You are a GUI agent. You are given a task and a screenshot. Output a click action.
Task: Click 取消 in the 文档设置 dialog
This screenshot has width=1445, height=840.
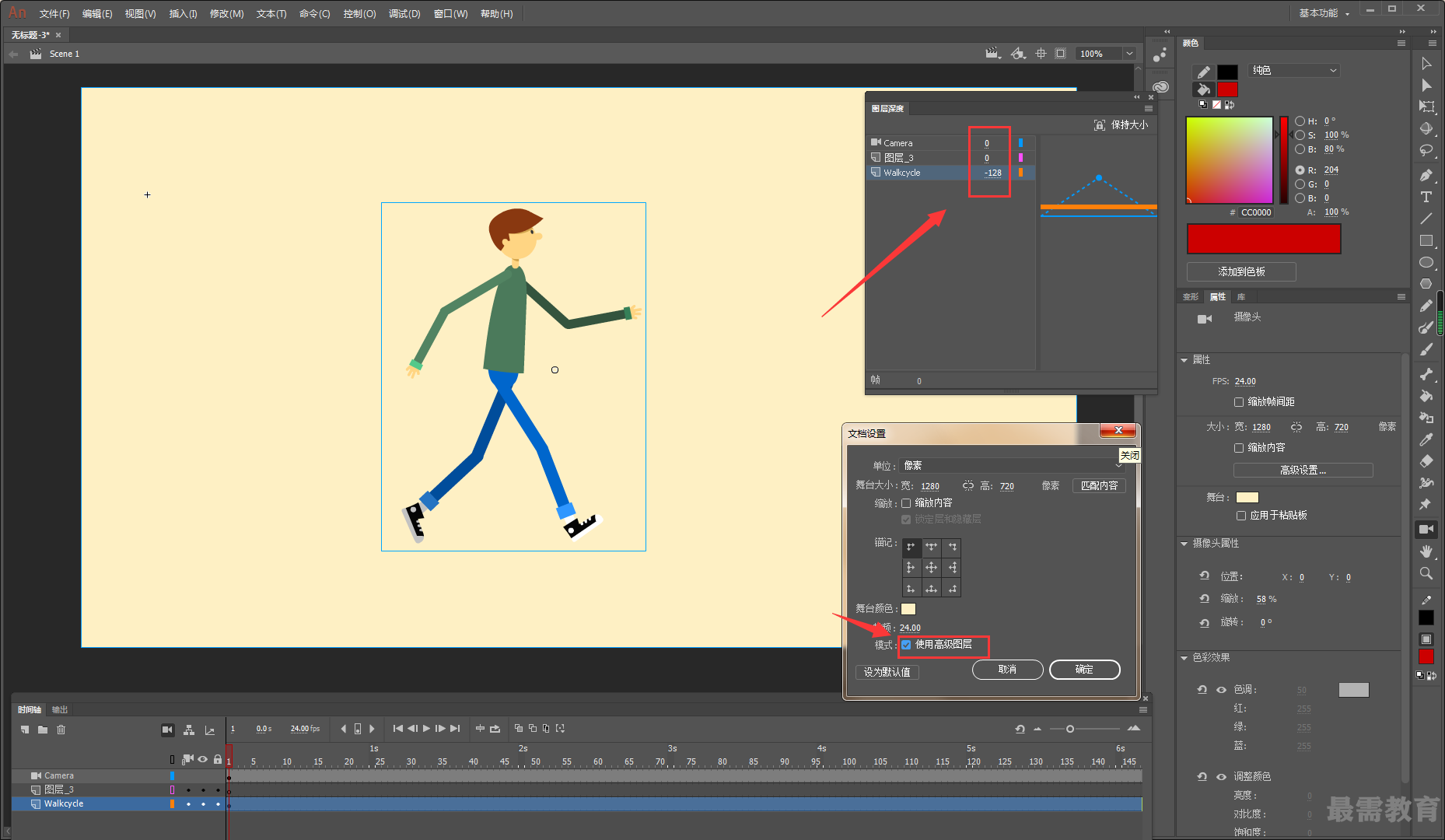coord(1008,670)
